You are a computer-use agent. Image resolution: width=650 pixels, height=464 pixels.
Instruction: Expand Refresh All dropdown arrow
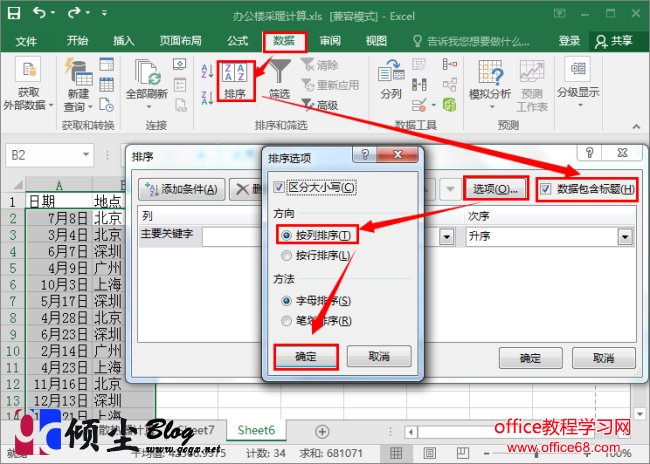pyautogui.click(x=149, y=107)
